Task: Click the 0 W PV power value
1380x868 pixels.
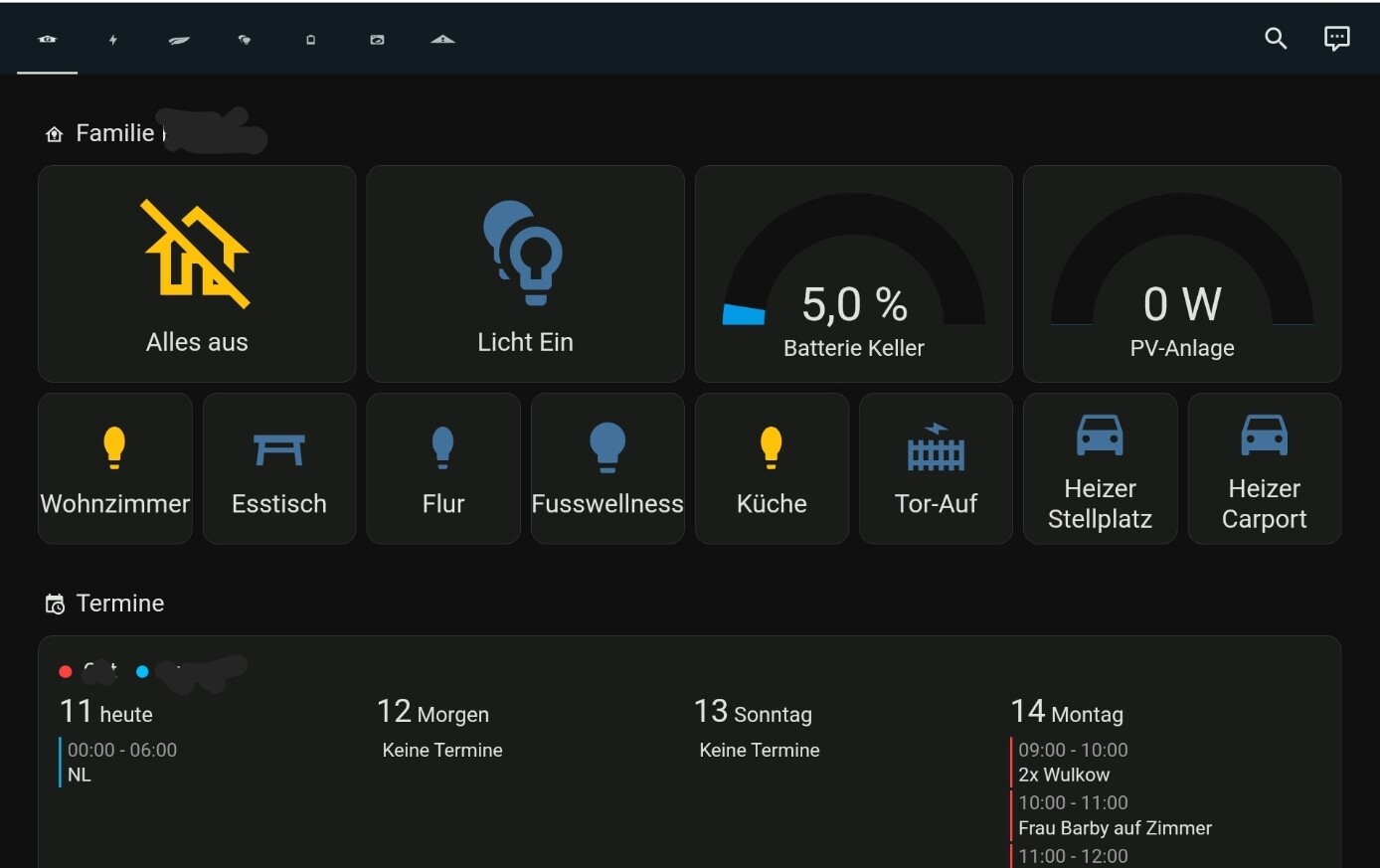Action: pos(1182,304)
